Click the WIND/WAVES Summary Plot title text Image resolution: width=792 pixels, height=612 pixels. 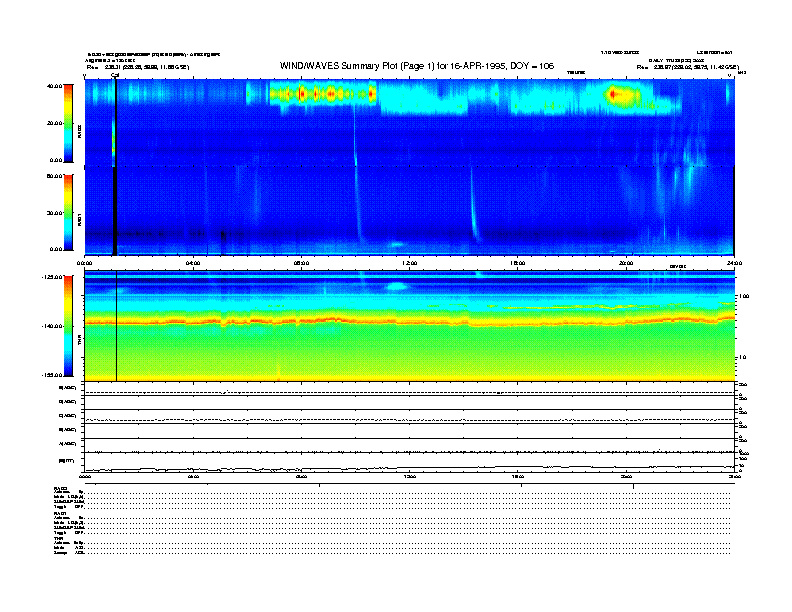pos(417,66)
